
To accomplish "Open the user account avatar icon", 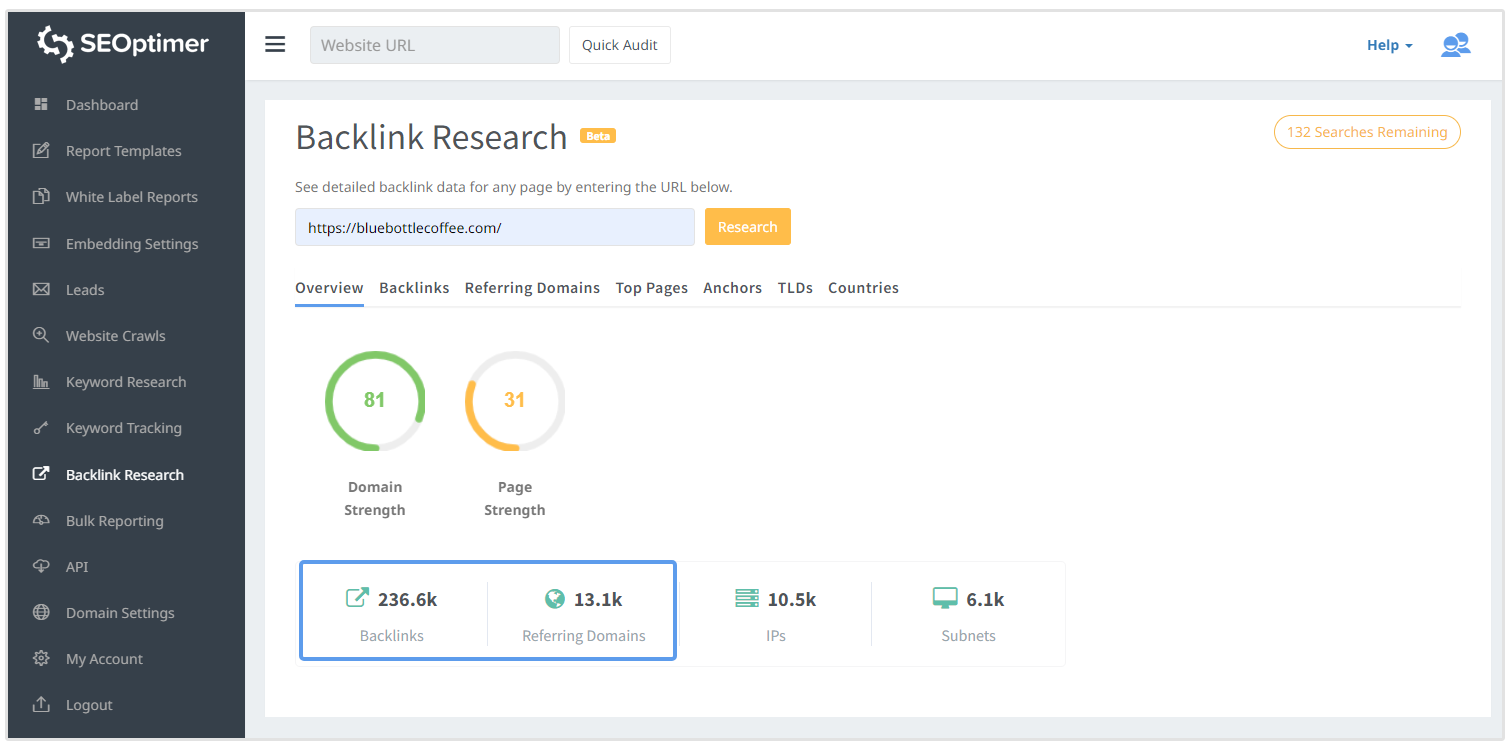I will (1455, 45).
